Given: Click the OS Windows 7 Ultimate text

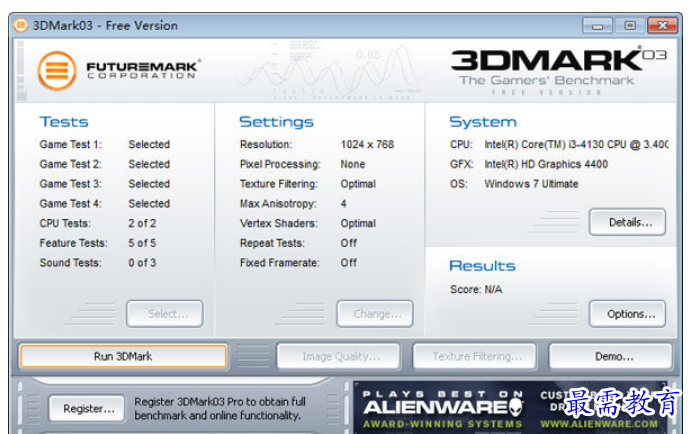Looking at the screenshot, I should (x=531, y=184).
